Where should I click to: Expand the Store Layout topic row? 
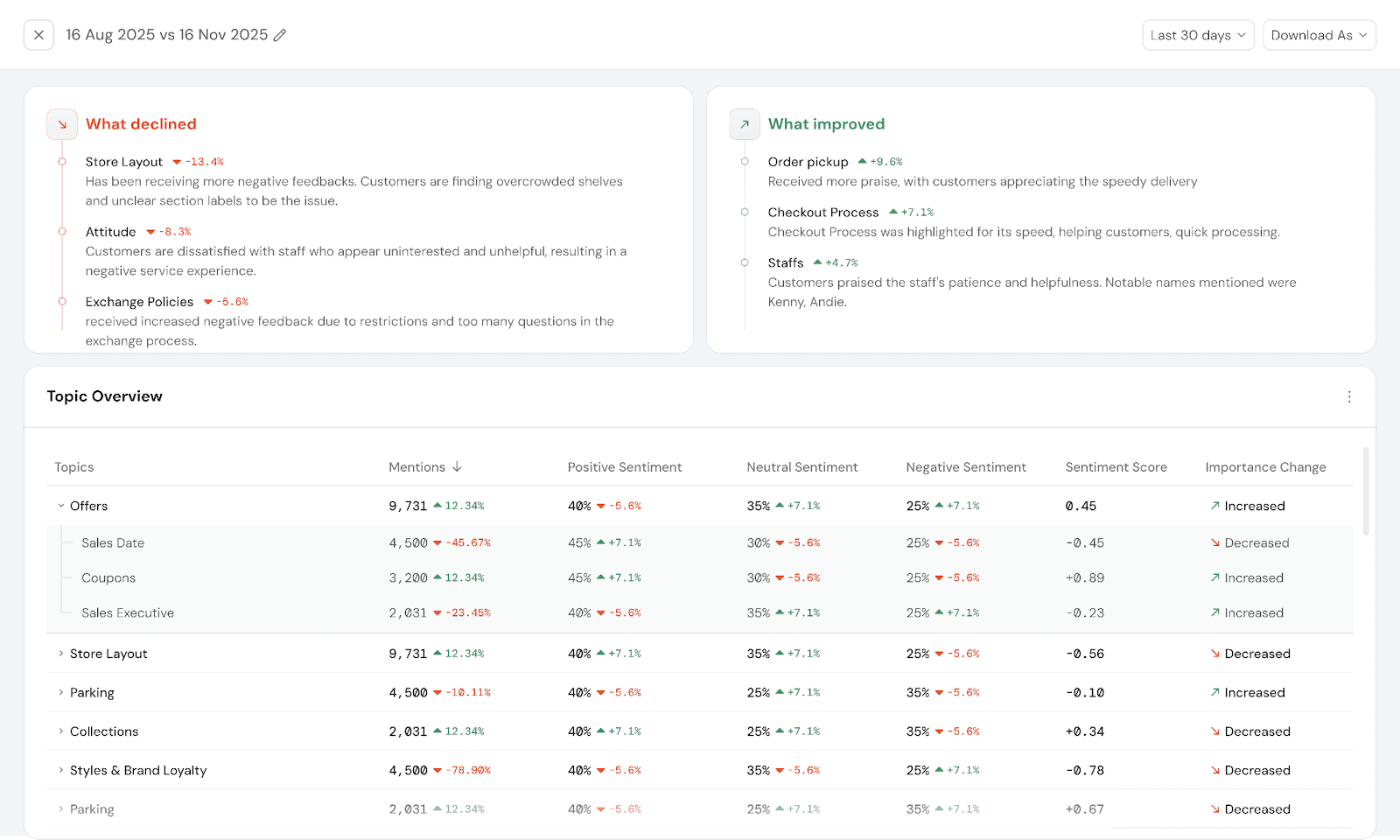(61, 654)
